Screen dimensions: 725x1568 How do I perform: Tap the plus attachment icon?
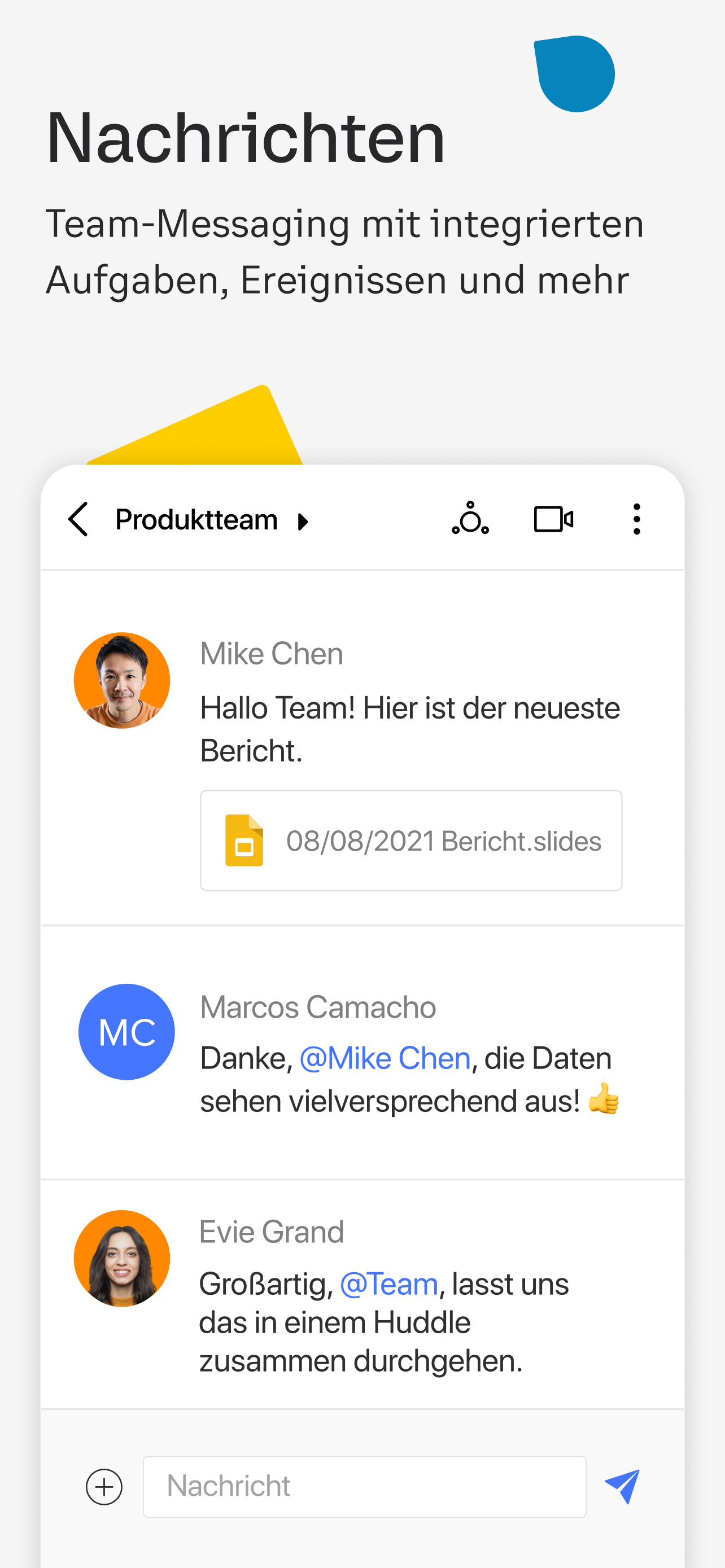point(104,1486)
